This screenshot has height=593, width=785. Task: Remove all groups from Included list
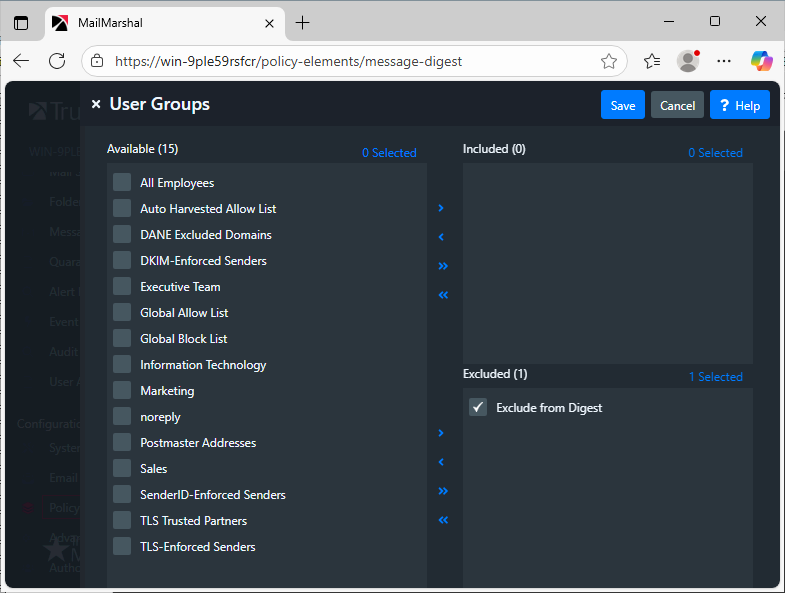443,295
